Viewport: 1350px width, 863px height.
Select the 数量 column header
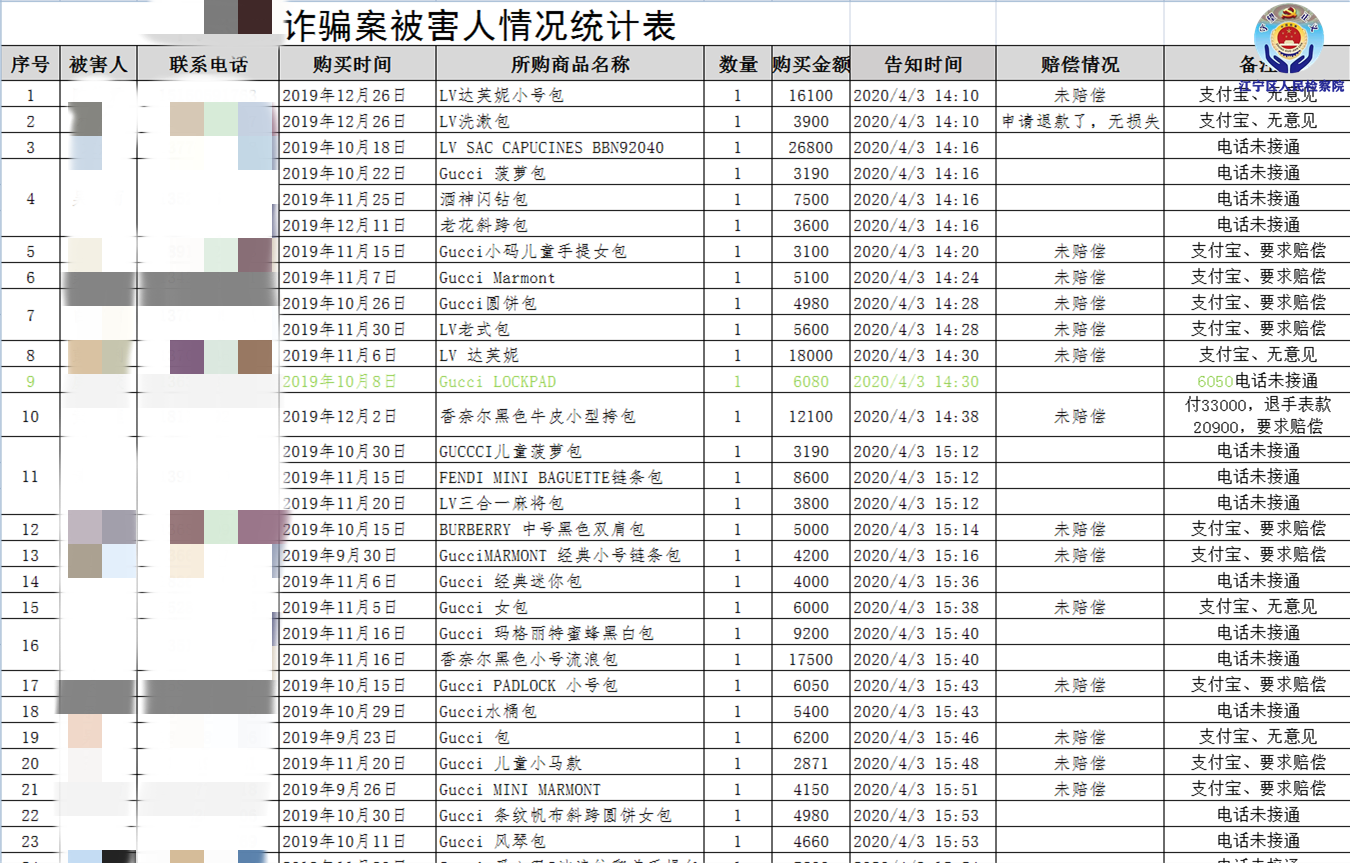point(738,65)
